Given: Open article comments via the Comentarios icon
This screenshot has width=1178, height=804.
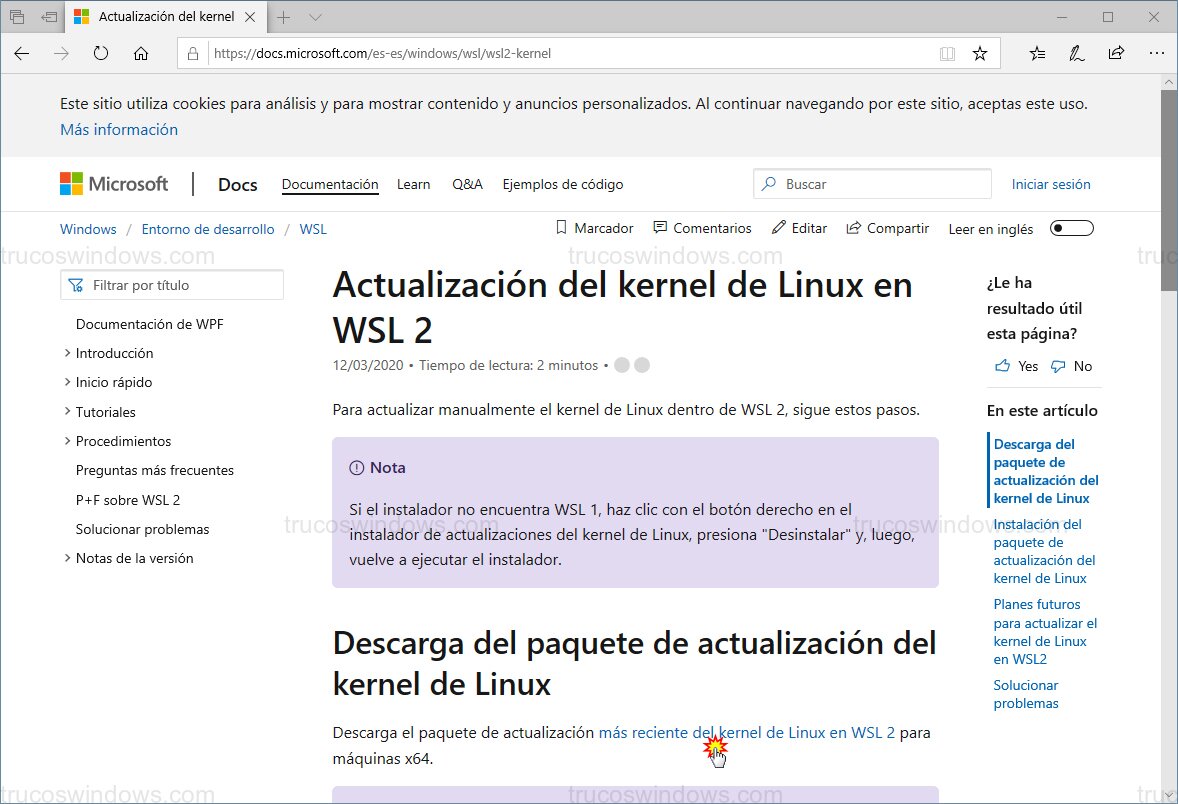Looking at the screenshot, I should point(661,228).
